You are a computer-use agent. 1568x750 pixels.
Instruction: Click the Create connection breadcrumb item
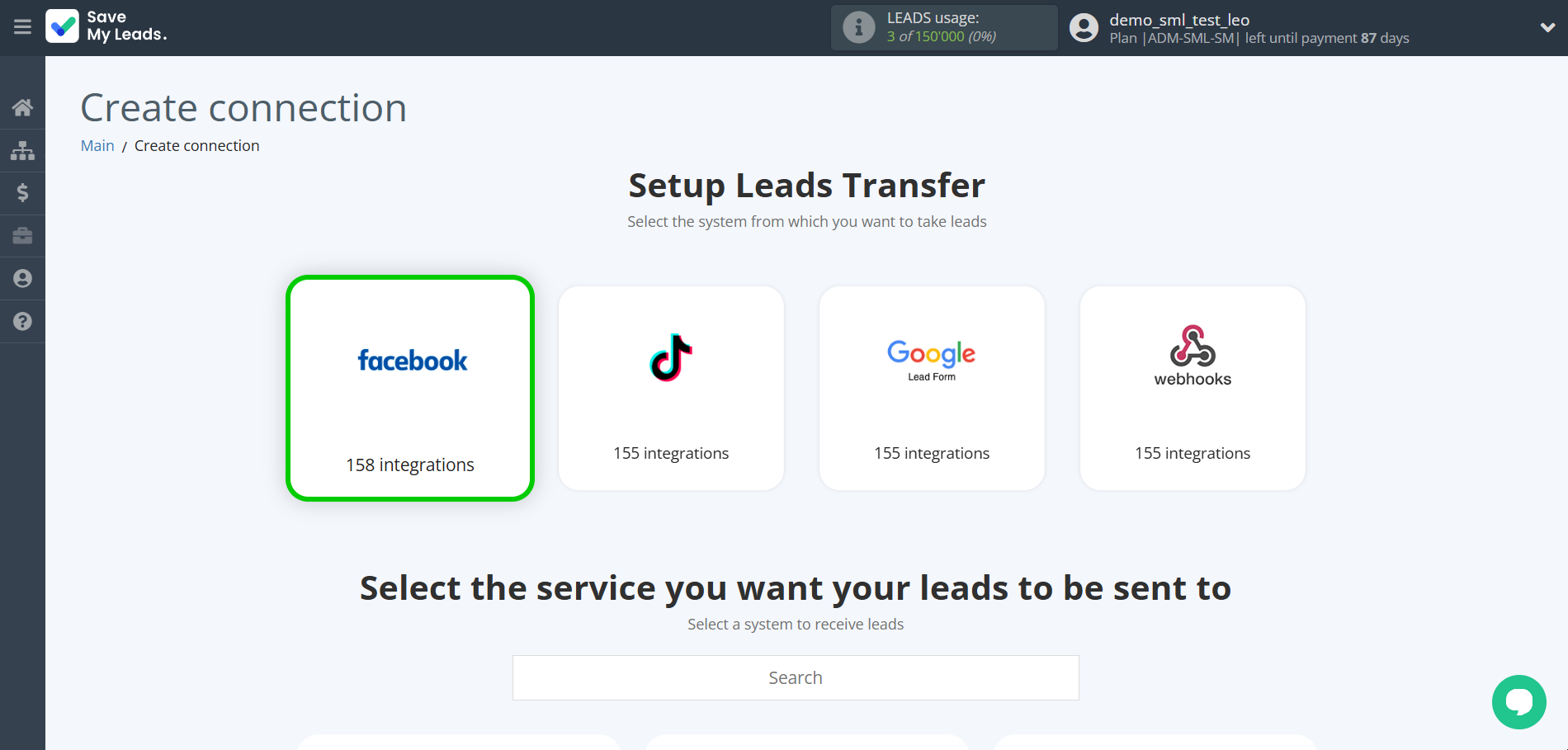click(196, 145)
